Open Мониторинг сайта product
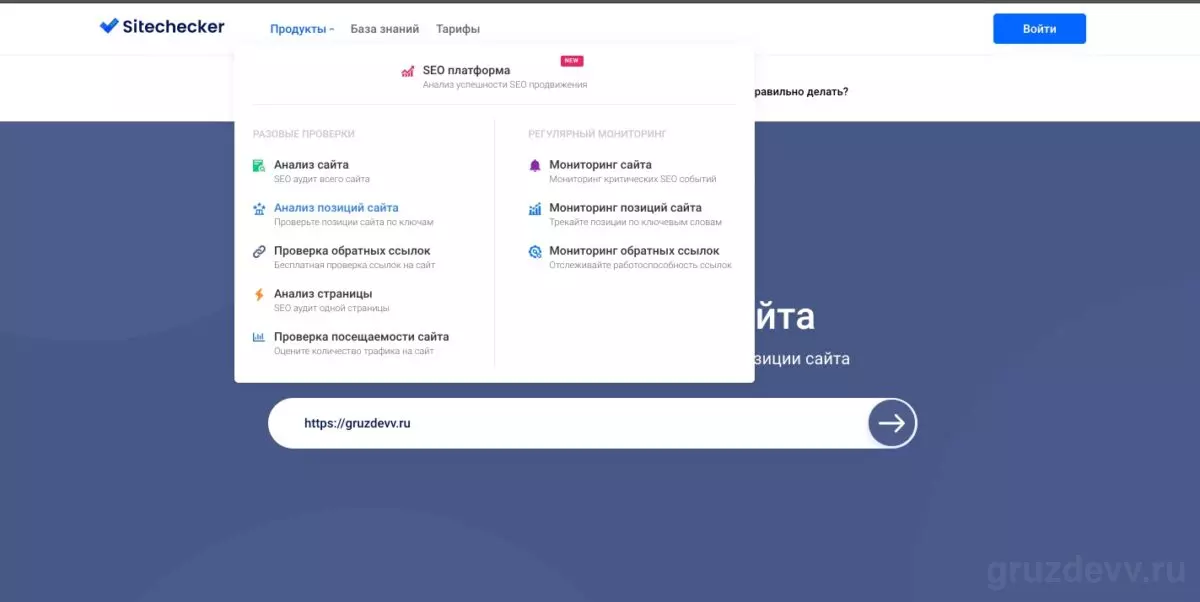Screen dimensions: 1200x602 (600, 164)
